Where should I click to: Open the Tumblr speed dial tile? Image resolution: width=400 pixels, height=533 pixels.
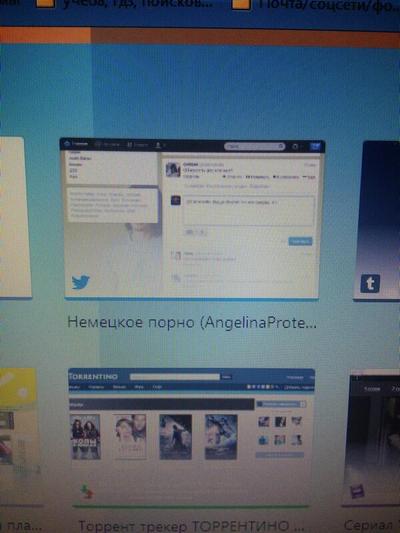377,220
